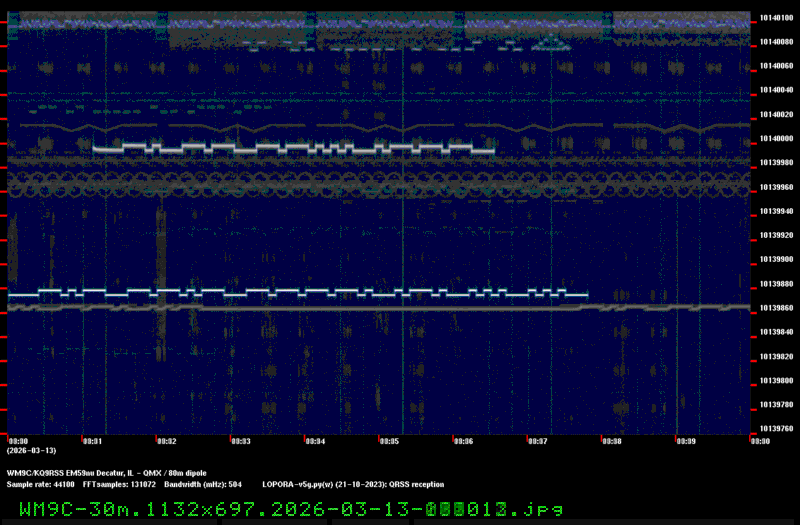
Task: Click the 00:04 time axis marker
Action: point(315,441)
